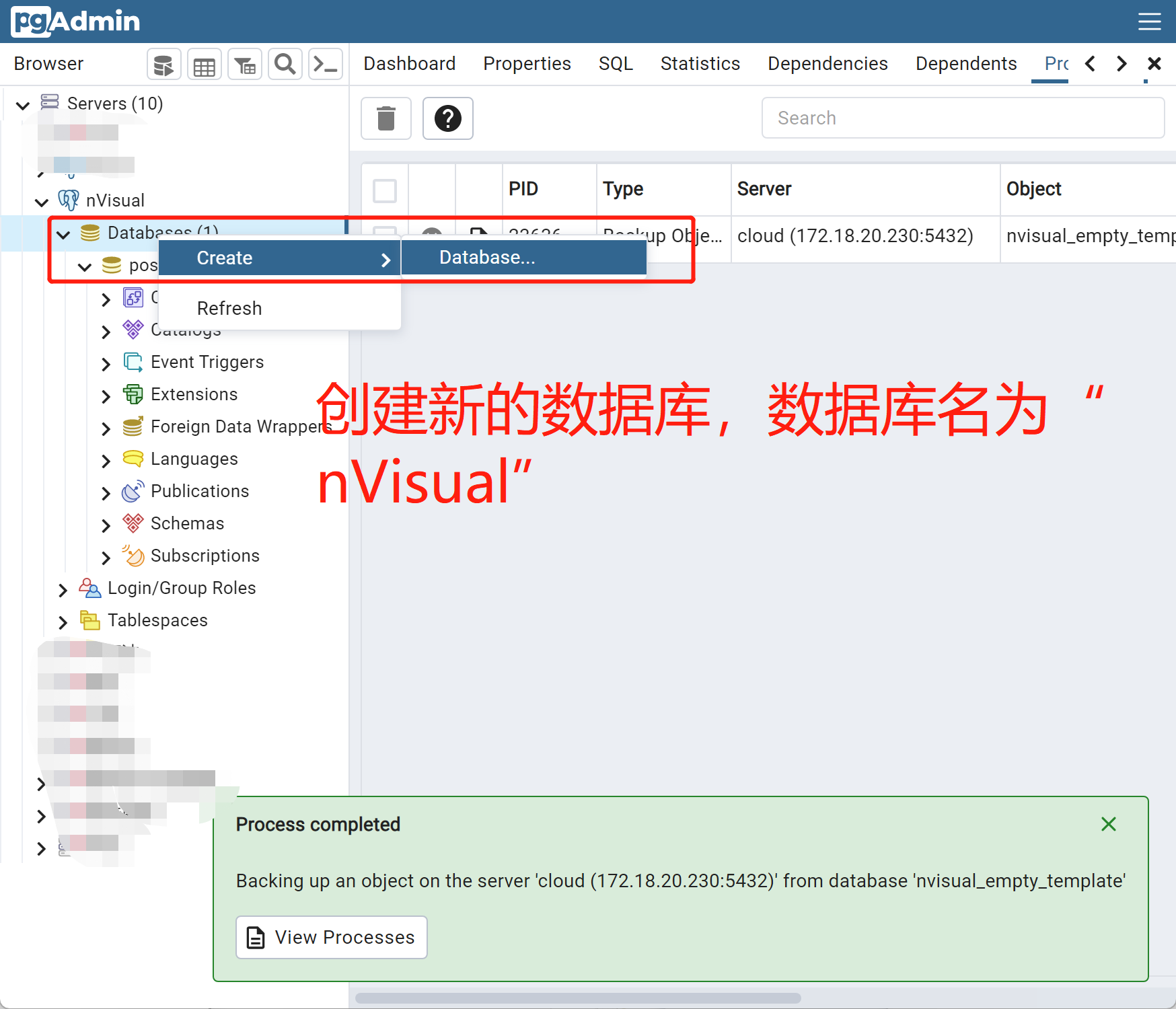Click the Server column header
This screenshot has width=1176, height=1009.
pos(866,189)
